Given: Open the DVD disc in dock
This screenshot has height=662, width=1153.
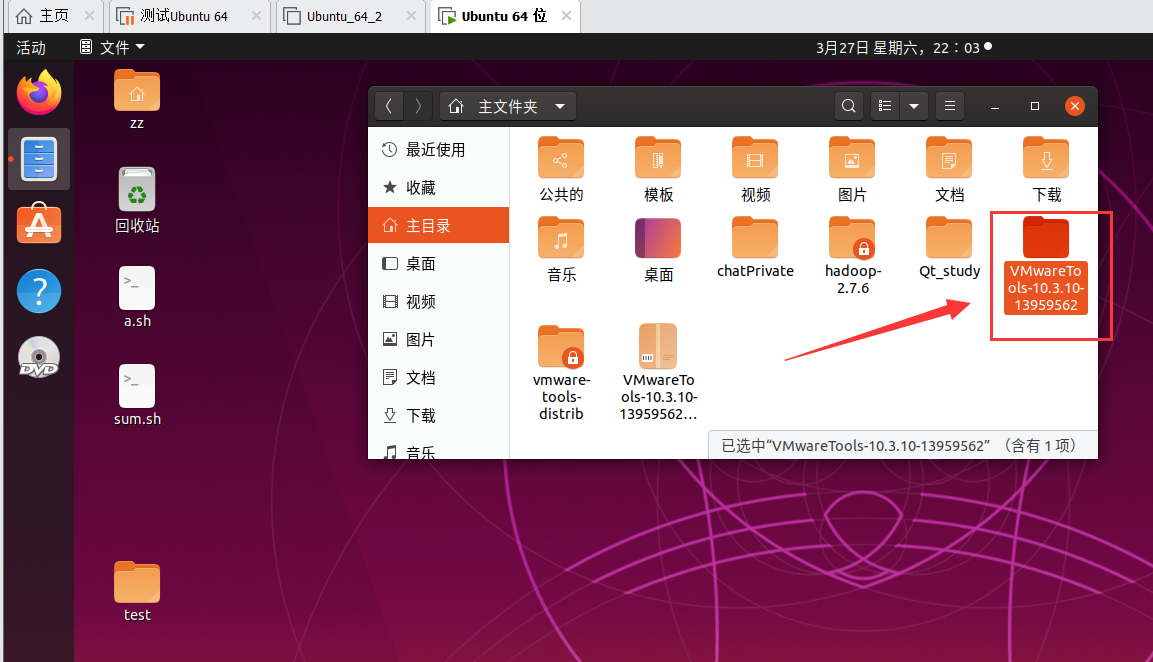Looking at the screenshot, I should [39, 357].
